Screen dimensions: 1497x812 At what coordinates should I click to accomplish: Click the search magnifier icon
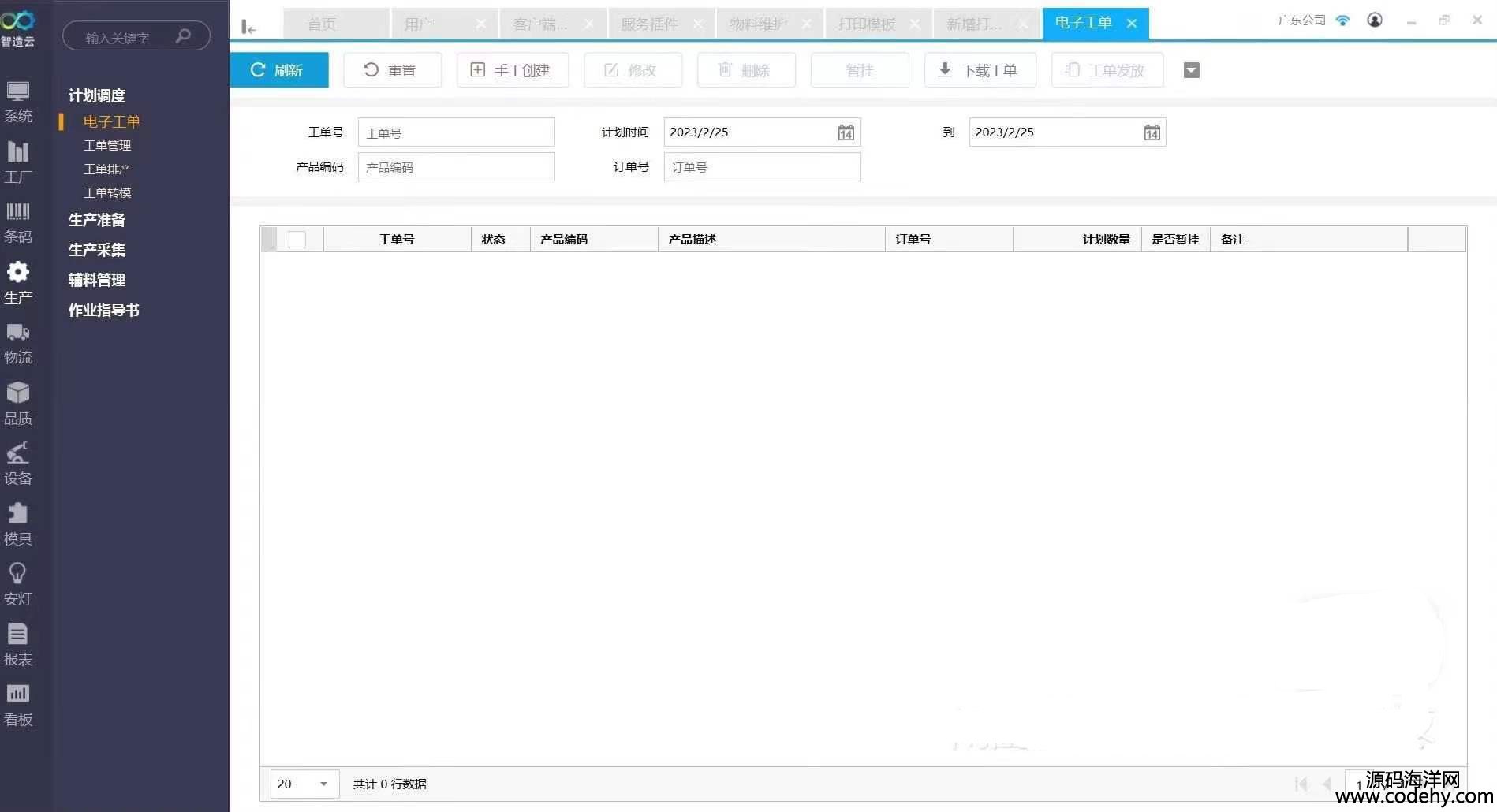pyautogui.click(x=183, y=36)
